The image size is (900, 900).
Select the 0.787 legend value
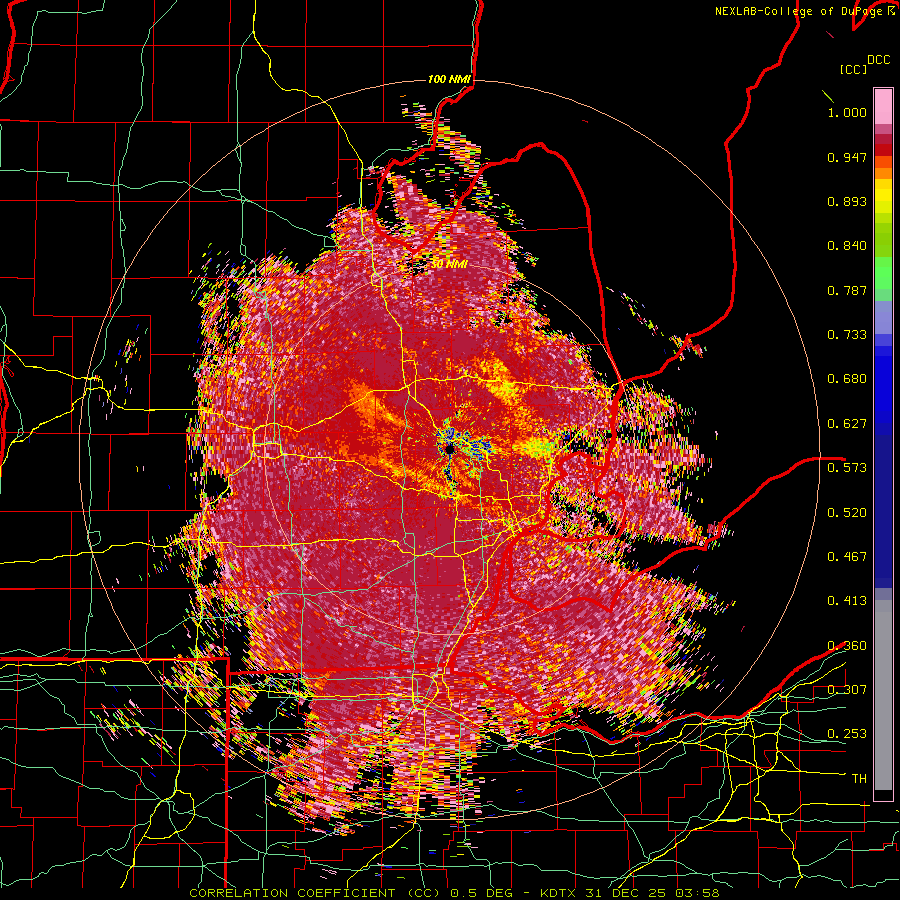click(x=847, y=290)
